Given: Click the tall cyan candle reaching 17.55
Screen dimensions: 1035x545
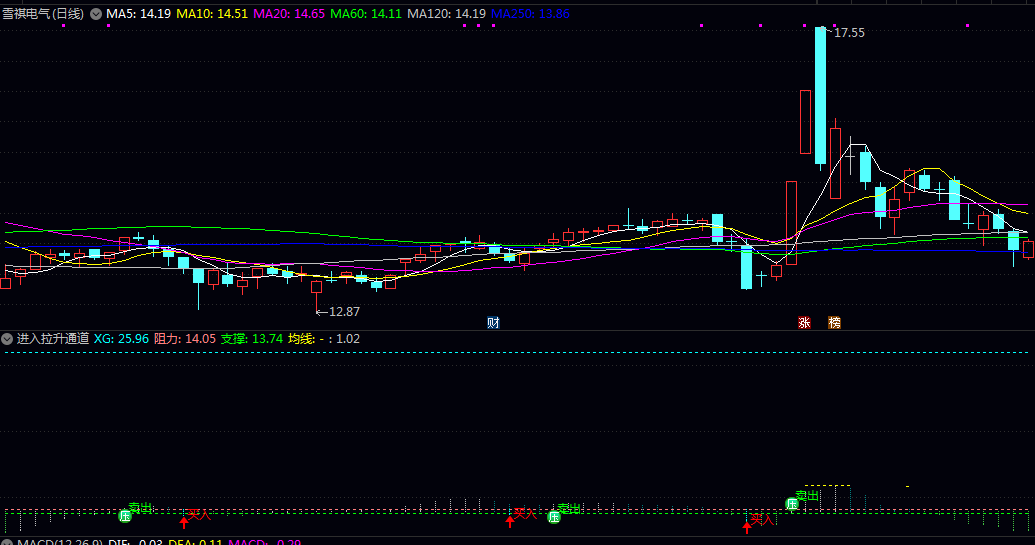Looking at the screenshot, I should point(820,96).
